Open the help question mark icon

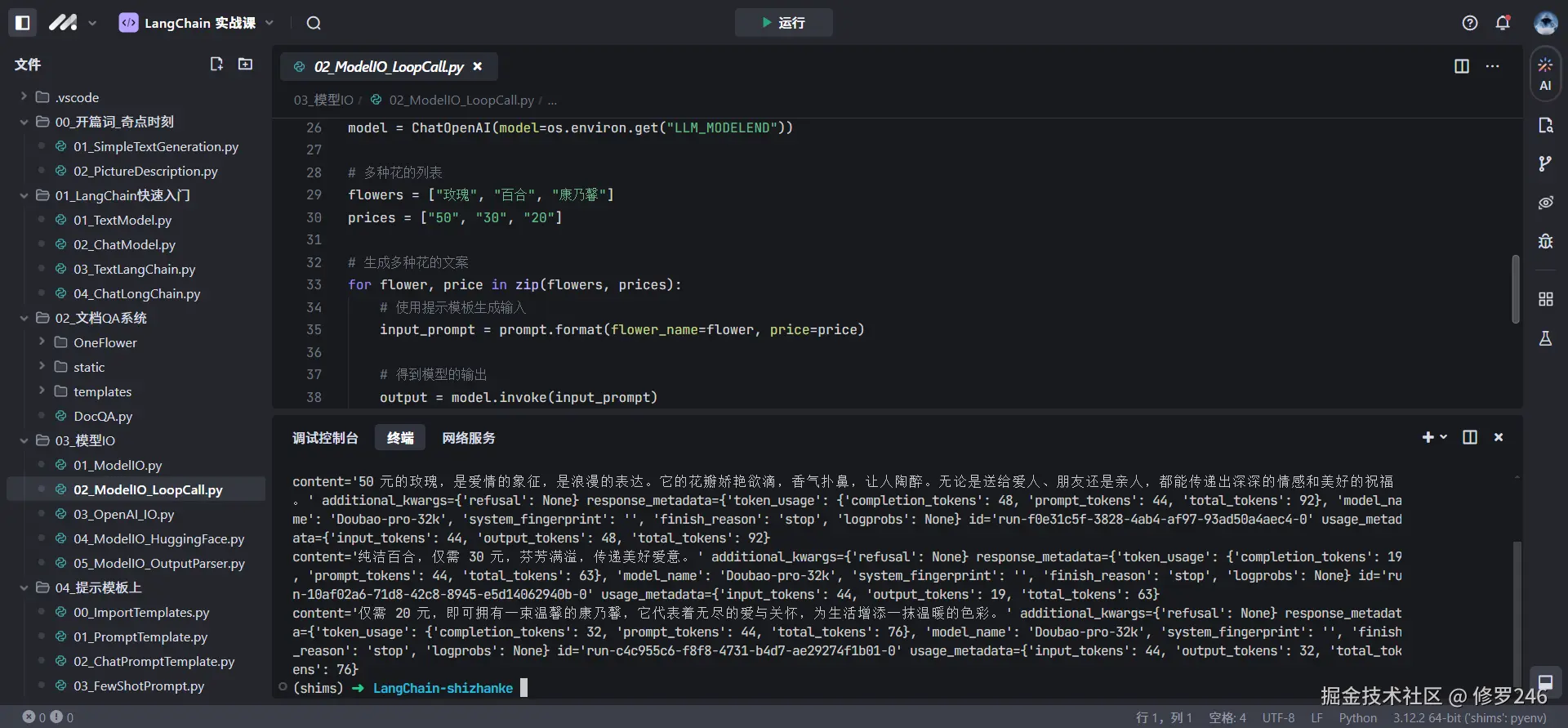coord(1470,23)
